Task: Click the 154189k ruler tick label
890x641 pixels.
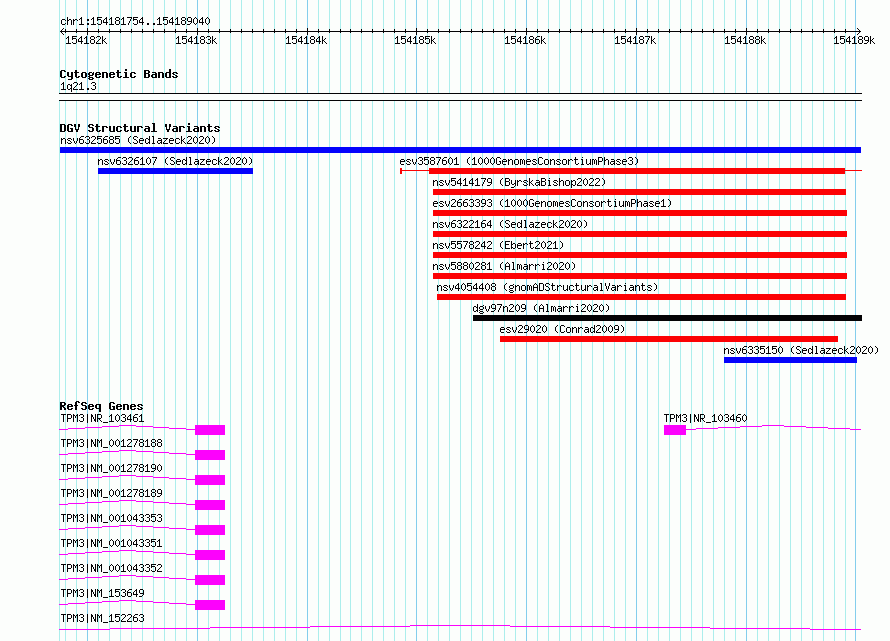Action: tap(854, 40)
